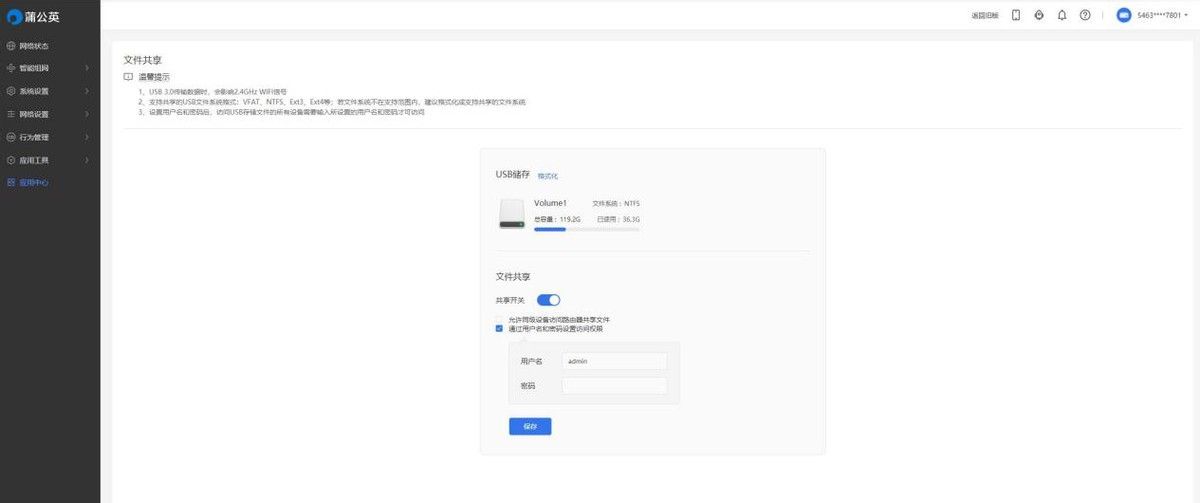The width and height of the screenshot is (1200, 503).
Task: Click the blue account avatar icon
Action: coord(1123,15)
